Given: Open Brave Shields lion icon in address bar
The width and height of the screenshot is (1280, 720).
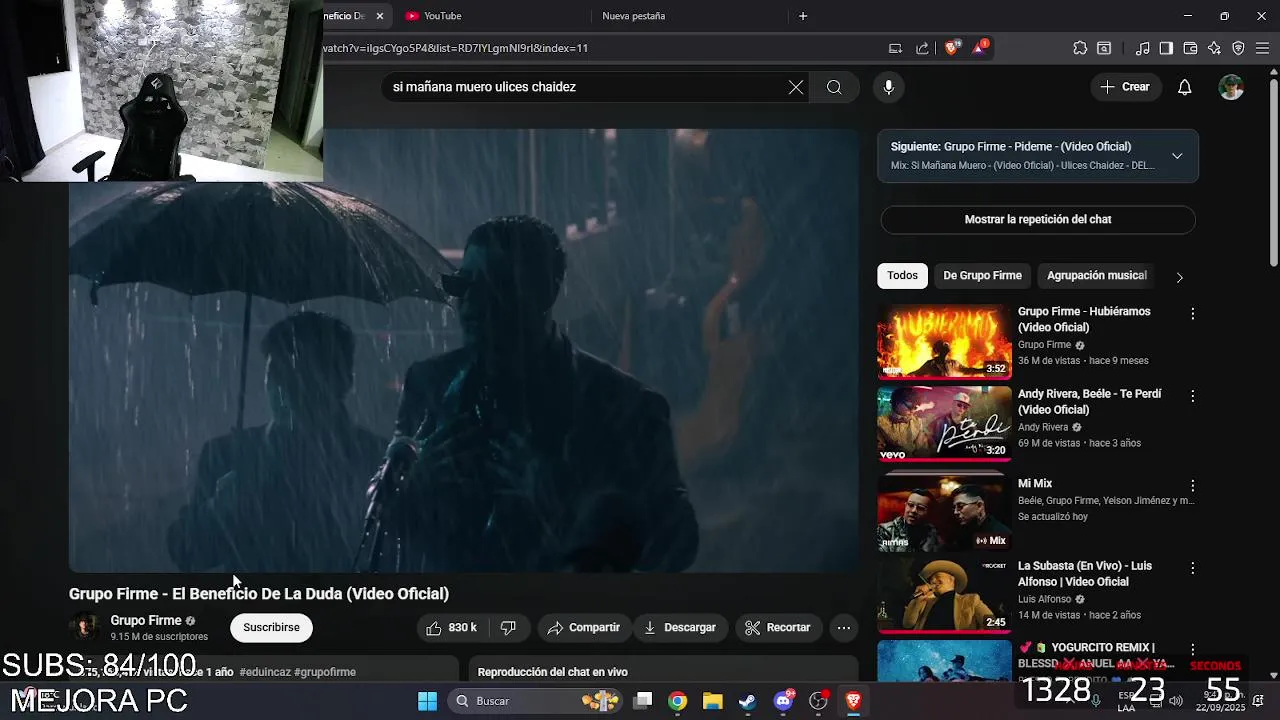Looking at the screenshot, I should [953, 47].
